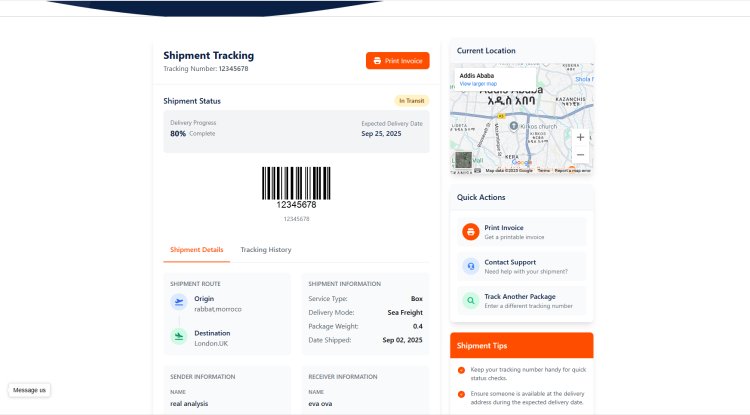Click the 80% delivery progress value

tap(178, 134)
